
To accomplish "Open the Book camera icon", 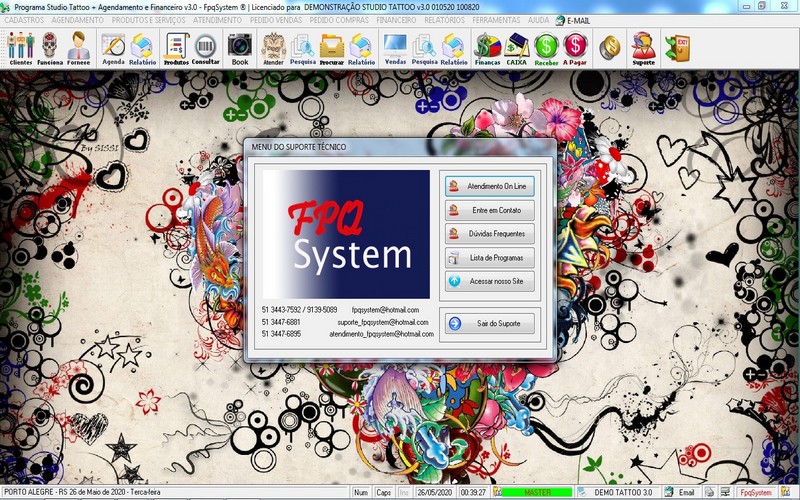I will pyautogui.click(x=240, y=48).
